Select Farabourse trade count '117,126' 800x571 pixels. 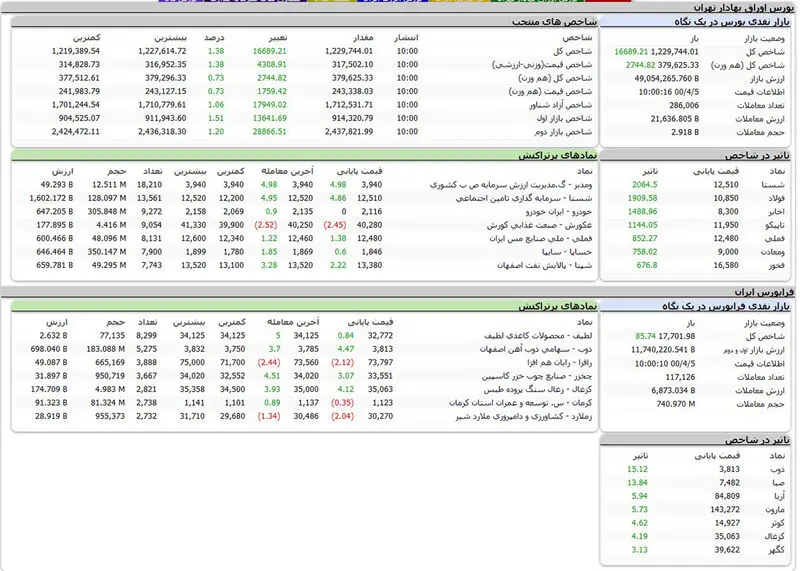(x=680, y=377)
